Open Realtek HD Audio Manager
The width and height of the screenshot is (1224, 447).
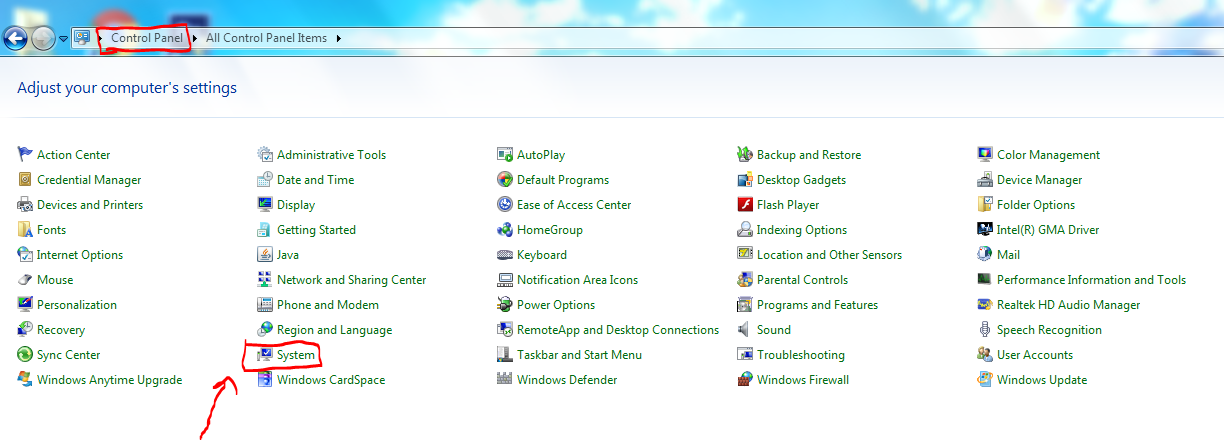click(x=1068, y=305)
